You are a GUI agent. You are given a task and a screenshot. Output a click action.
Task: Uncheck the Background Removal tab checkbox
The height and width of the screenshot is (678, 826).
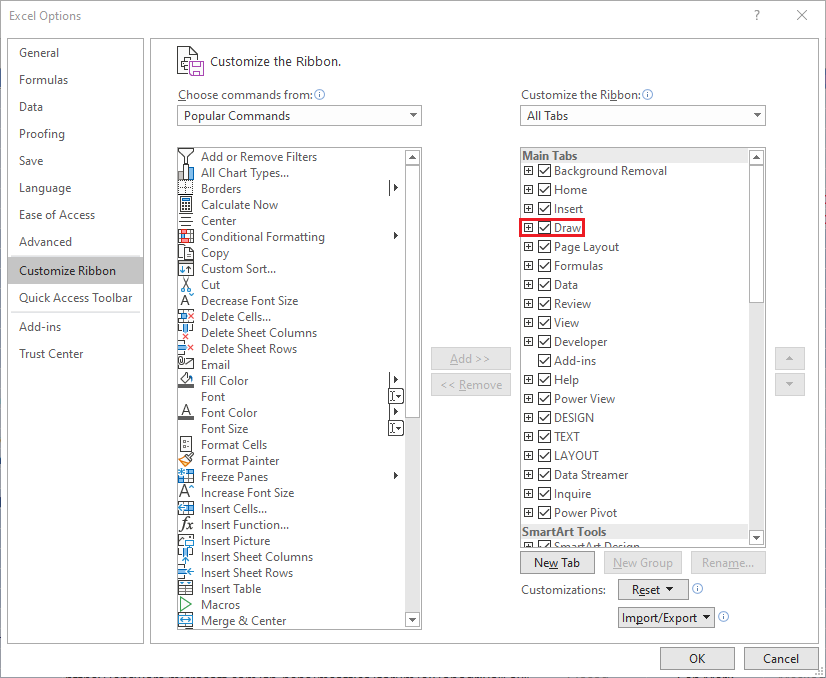(x=545, y=171)
